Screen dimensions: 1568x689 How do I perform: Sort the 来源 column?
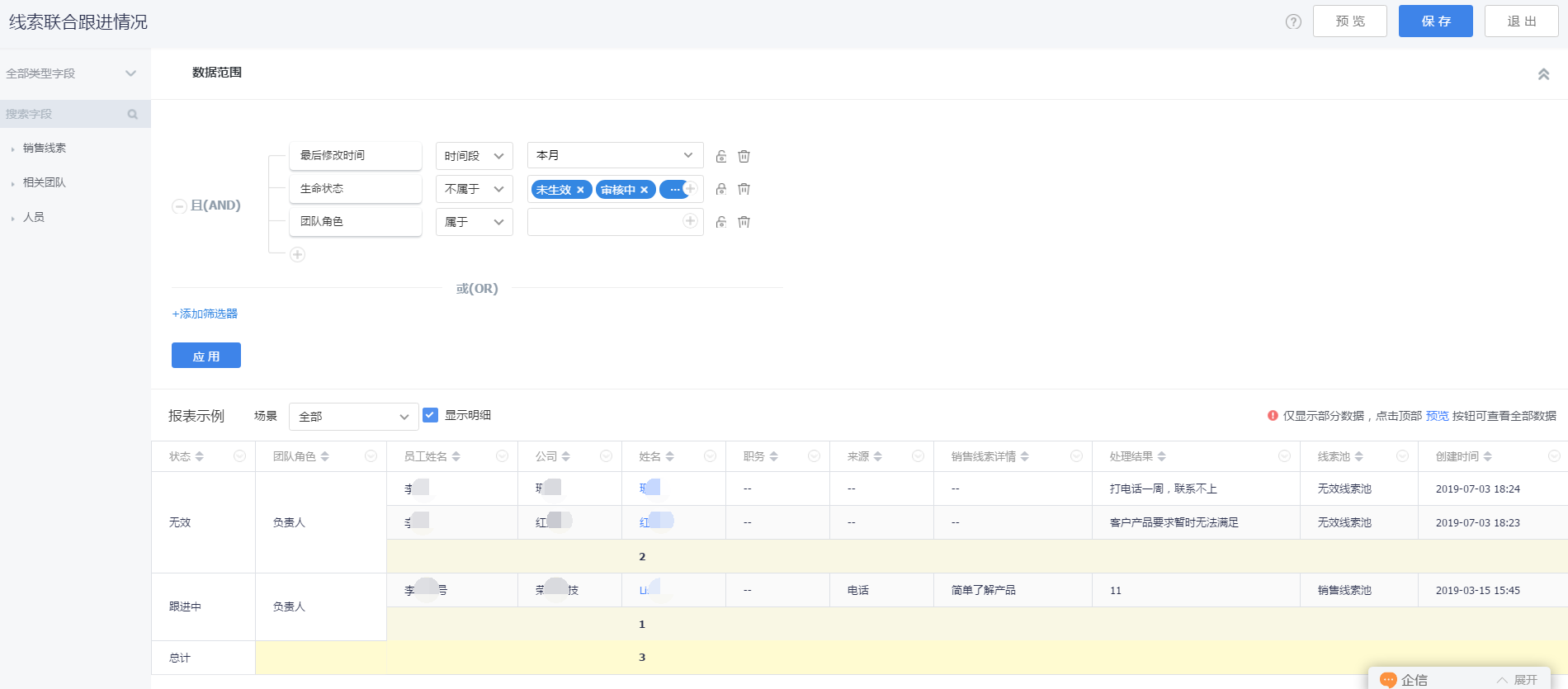(x=878, y=456)
